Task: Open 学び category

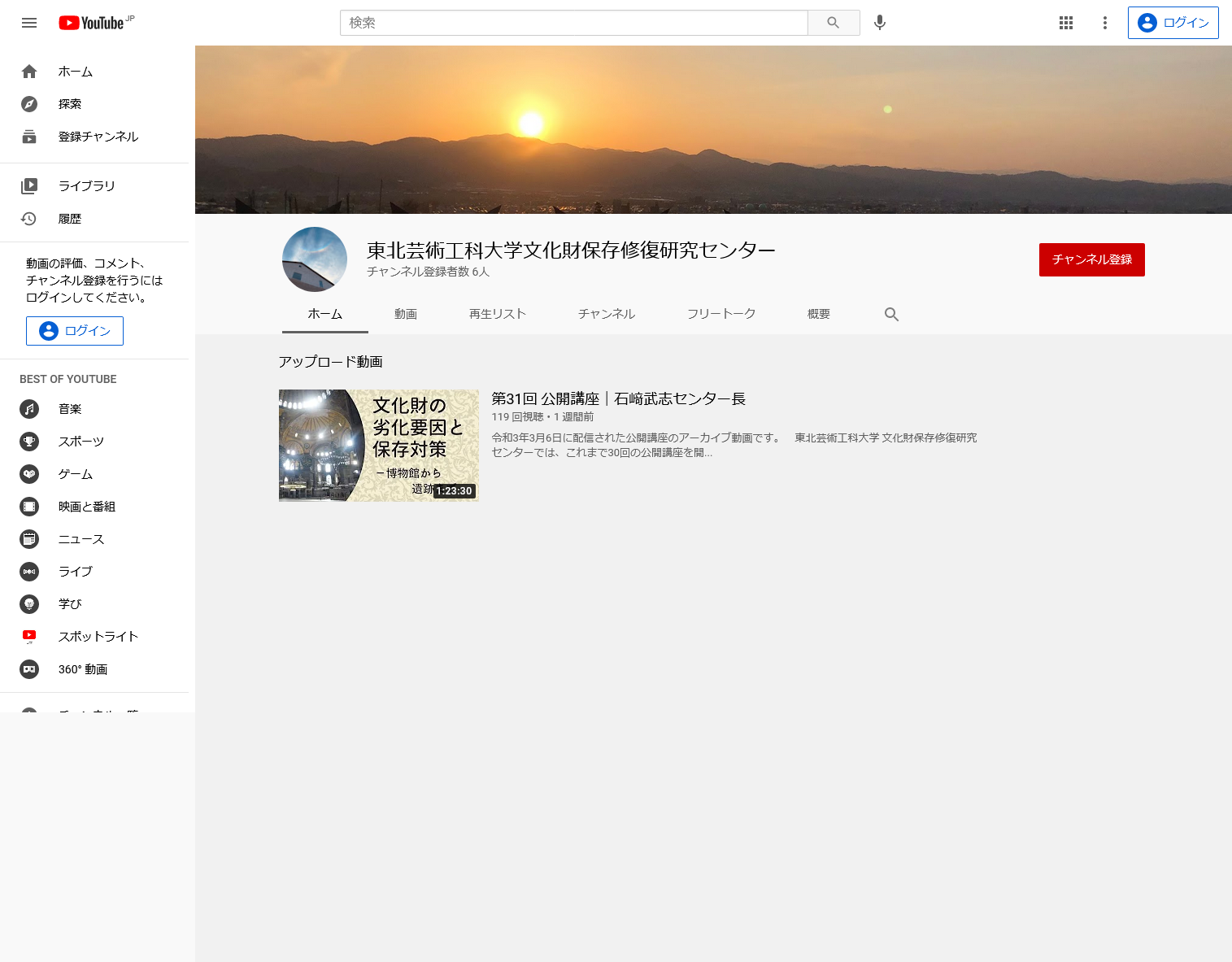Action: click(x=94, y=604)
